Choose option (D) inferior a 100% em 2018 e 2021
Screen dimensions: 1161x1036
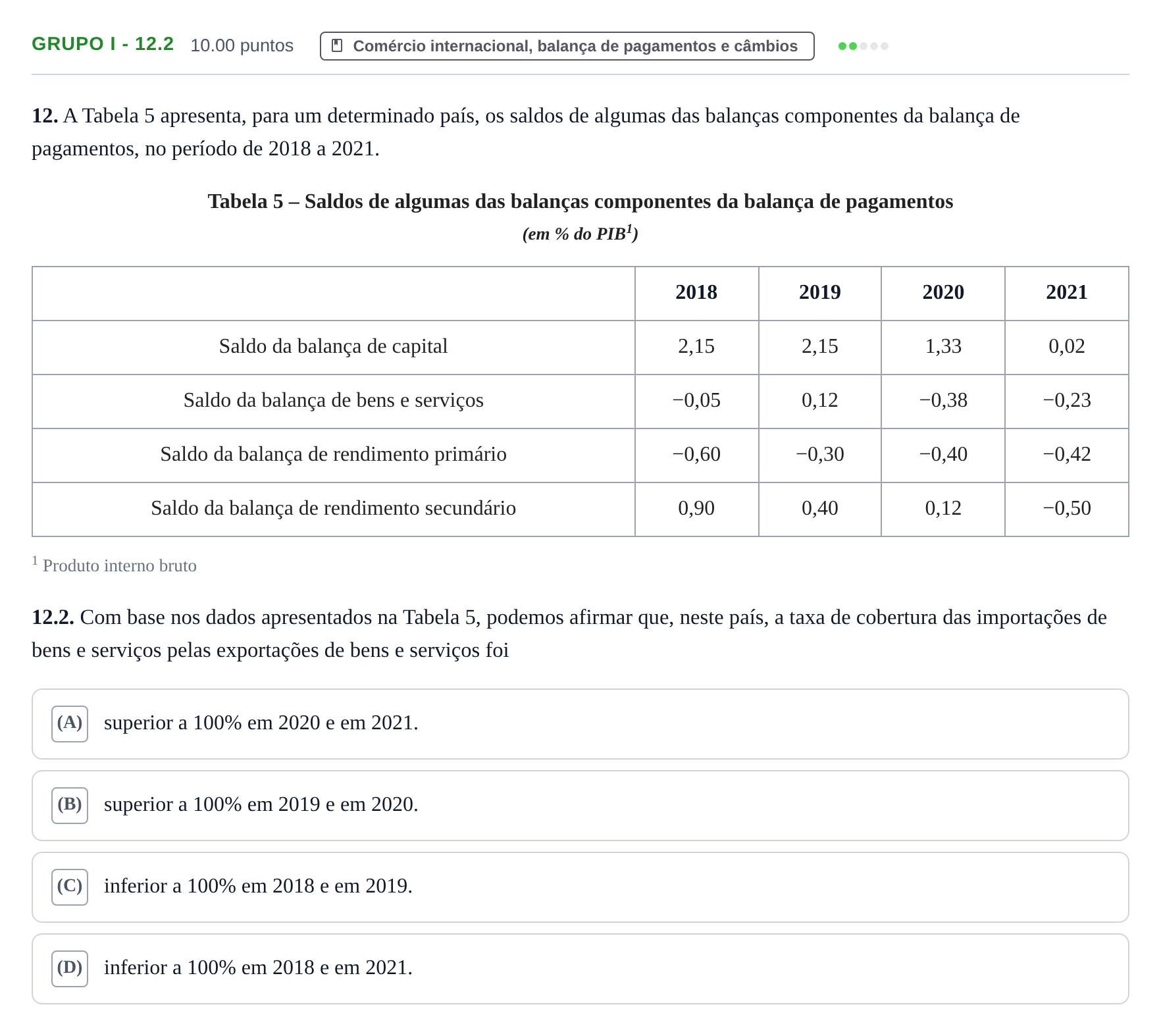pos(580,969)
